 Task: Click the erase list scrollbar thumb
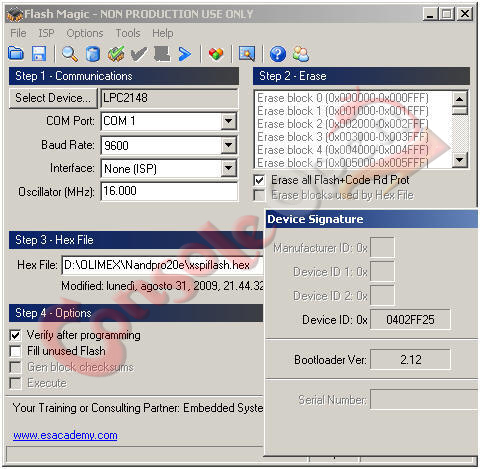pos(460,111)
